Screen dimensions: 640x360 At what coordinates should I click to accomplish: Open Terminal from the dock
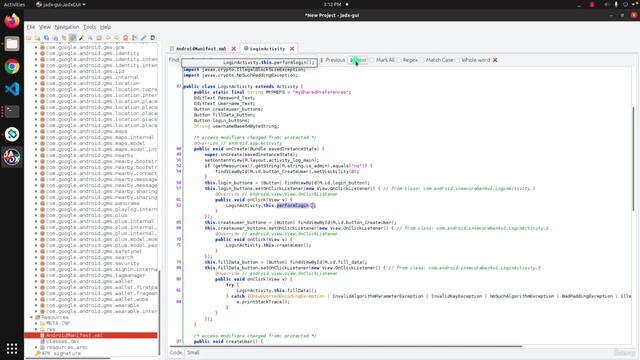(x=12, y=111)
